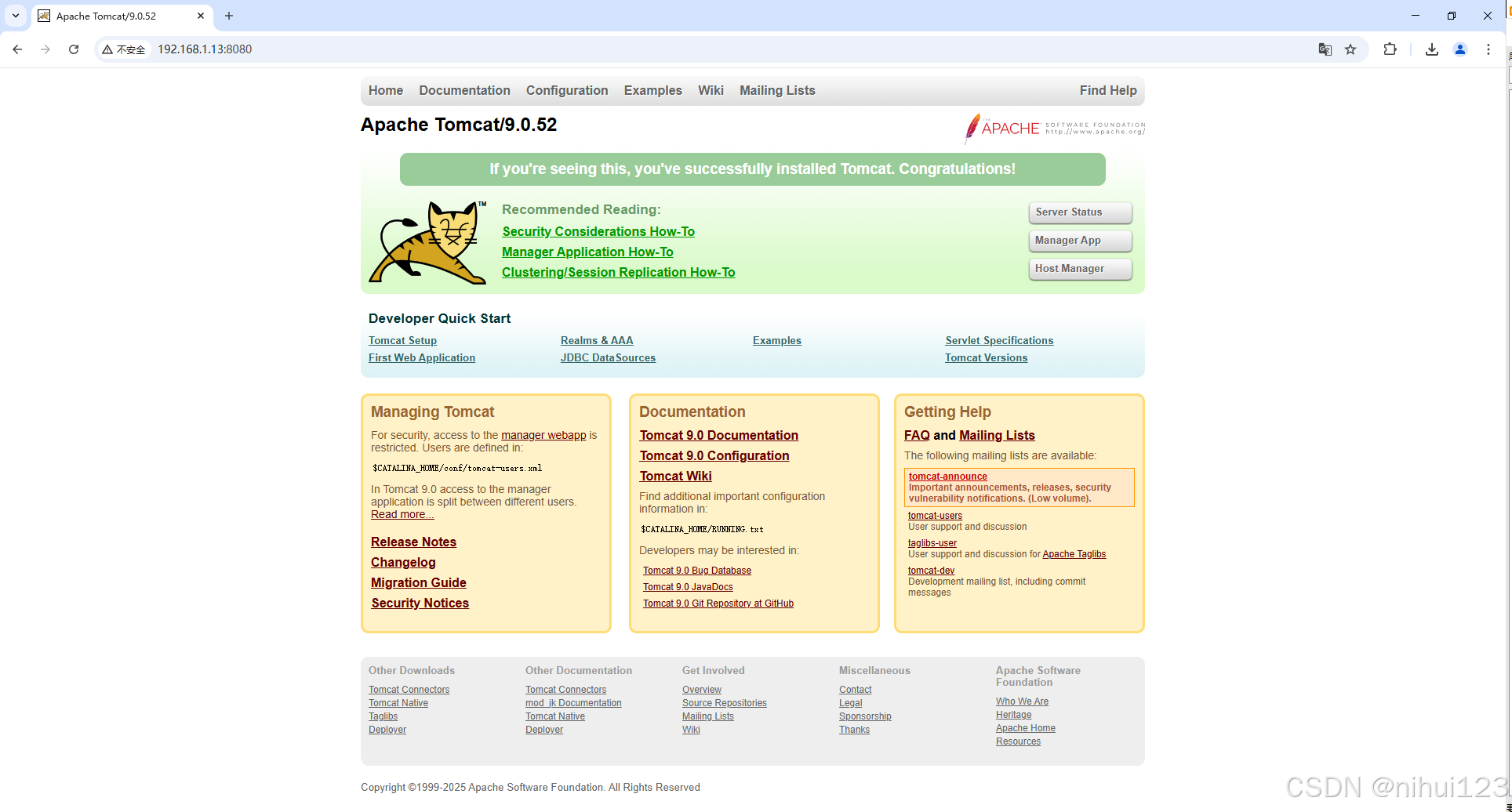Open Tomcat 9.0 JavaDocs link
1512x812 pixels.
click(688, 588)
